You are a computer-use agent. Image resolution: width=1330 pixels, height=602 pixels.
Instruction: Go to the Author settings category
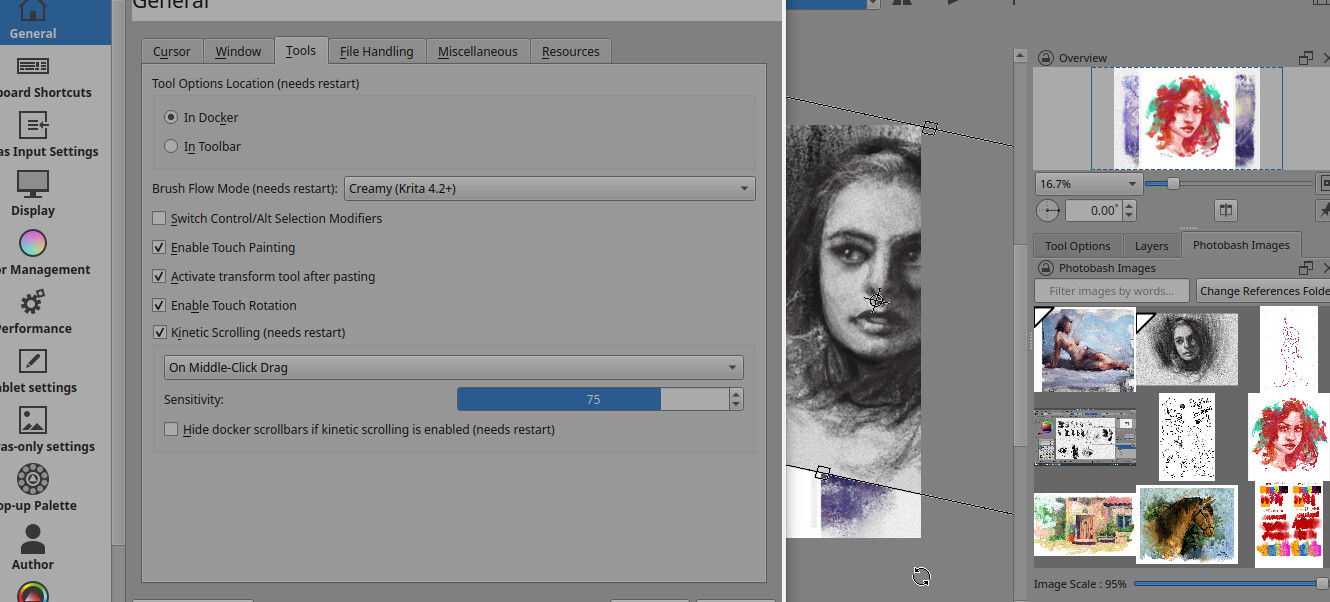coord(33,548)
